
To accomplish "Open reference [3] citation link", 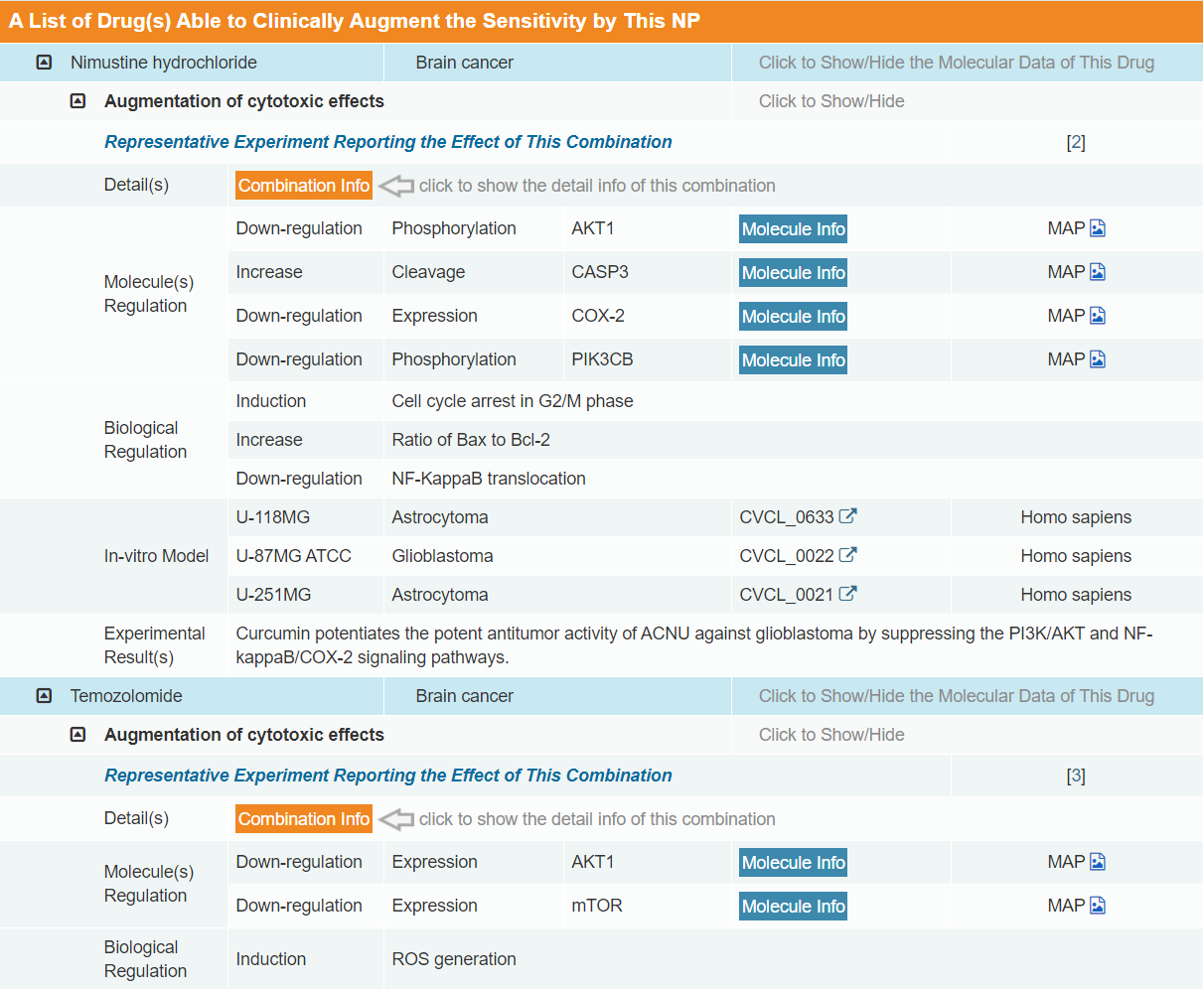I will [x=1076, y=776].
